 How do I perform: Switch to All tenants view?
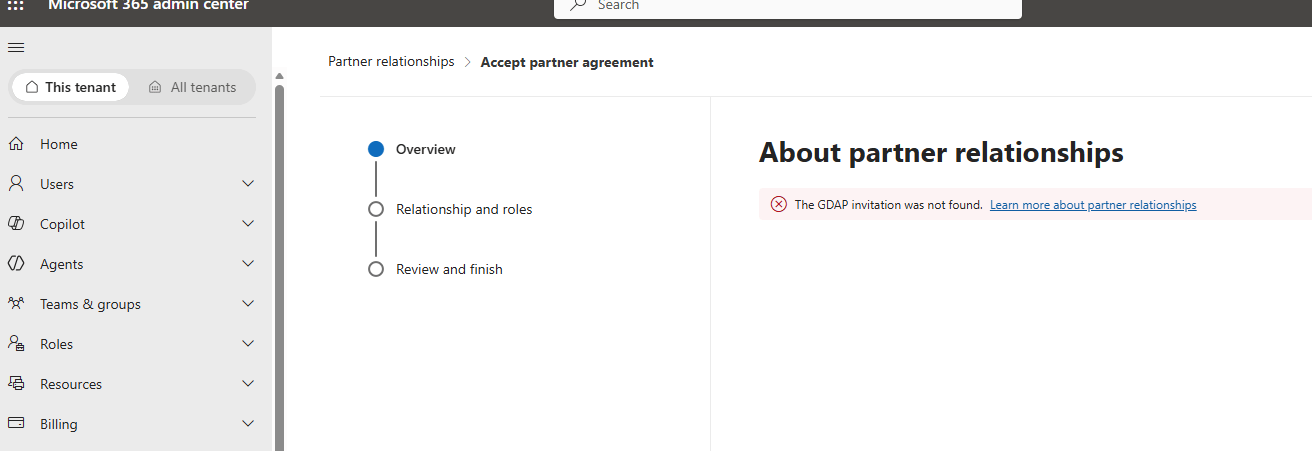click(192, 87)
